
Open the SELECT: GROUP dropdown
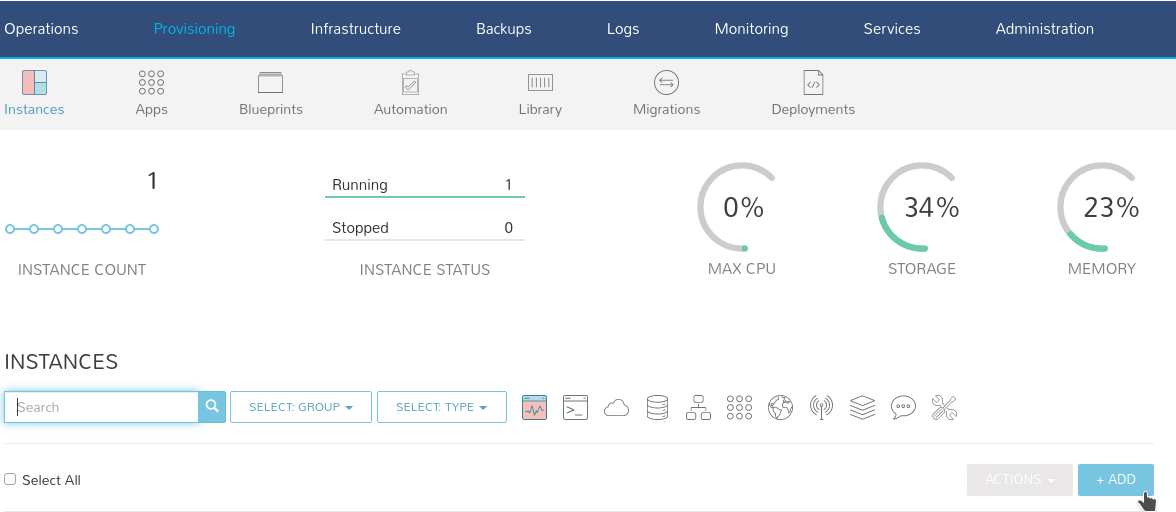pos(301,407)
